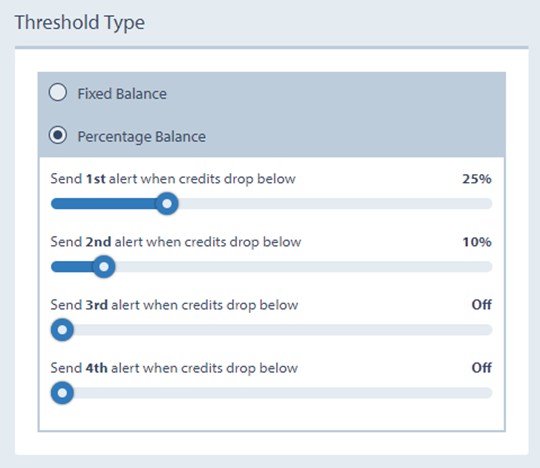Click the 'Send 1st alert when credits drop below' label
Image resolution: width=540 pixels, height=468 pixels.
pos(173,179)
